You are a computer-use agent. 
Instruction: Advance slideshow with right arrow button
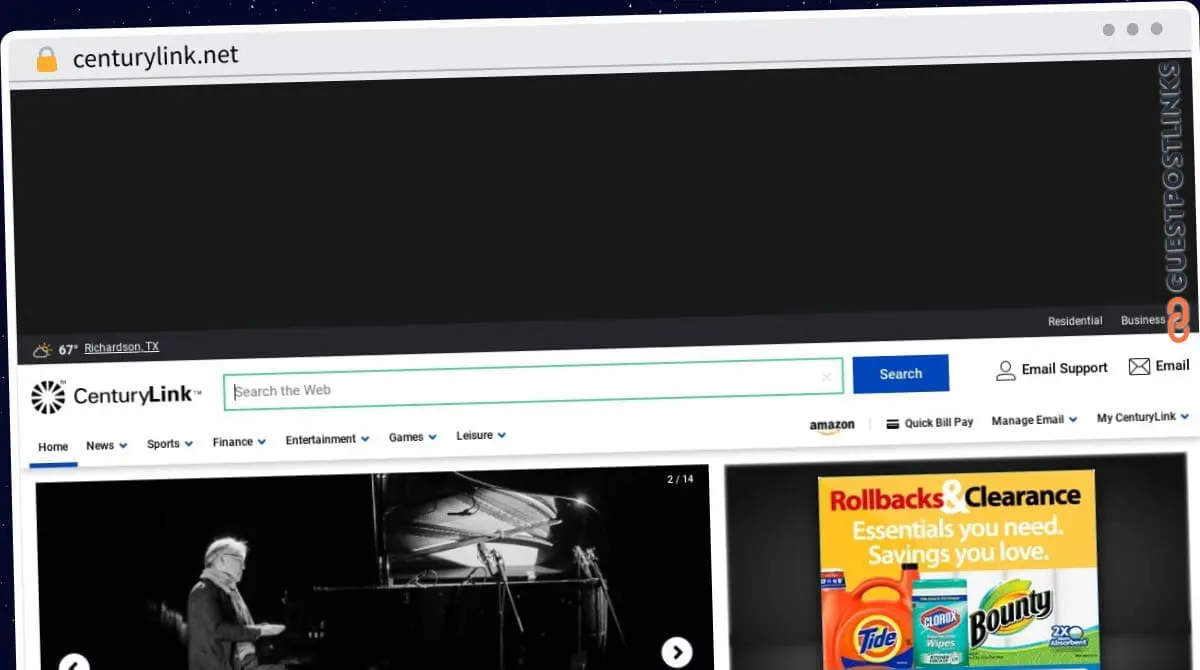[677, 652]
